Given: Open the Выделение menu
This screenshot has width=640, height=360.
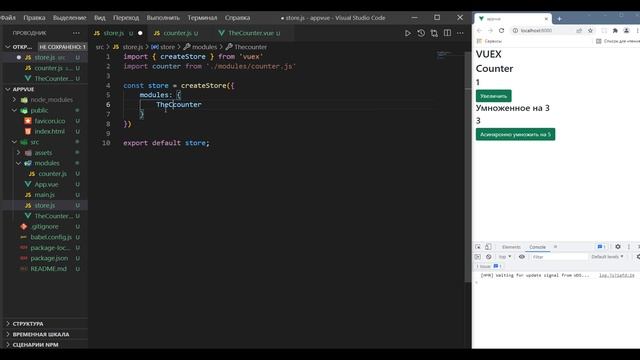Looking at the screenshot, I should [x=69, y=18].
